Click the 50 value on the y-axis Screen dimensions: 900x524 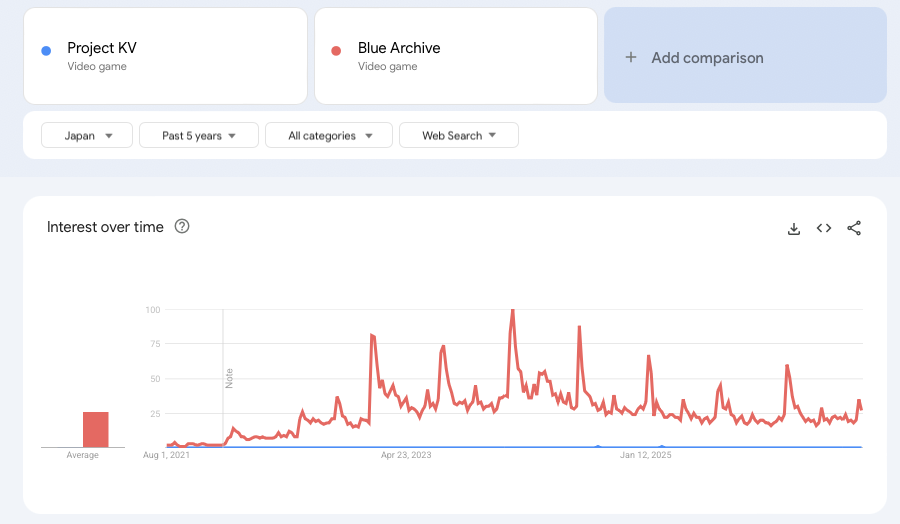[x=155, y=379]
